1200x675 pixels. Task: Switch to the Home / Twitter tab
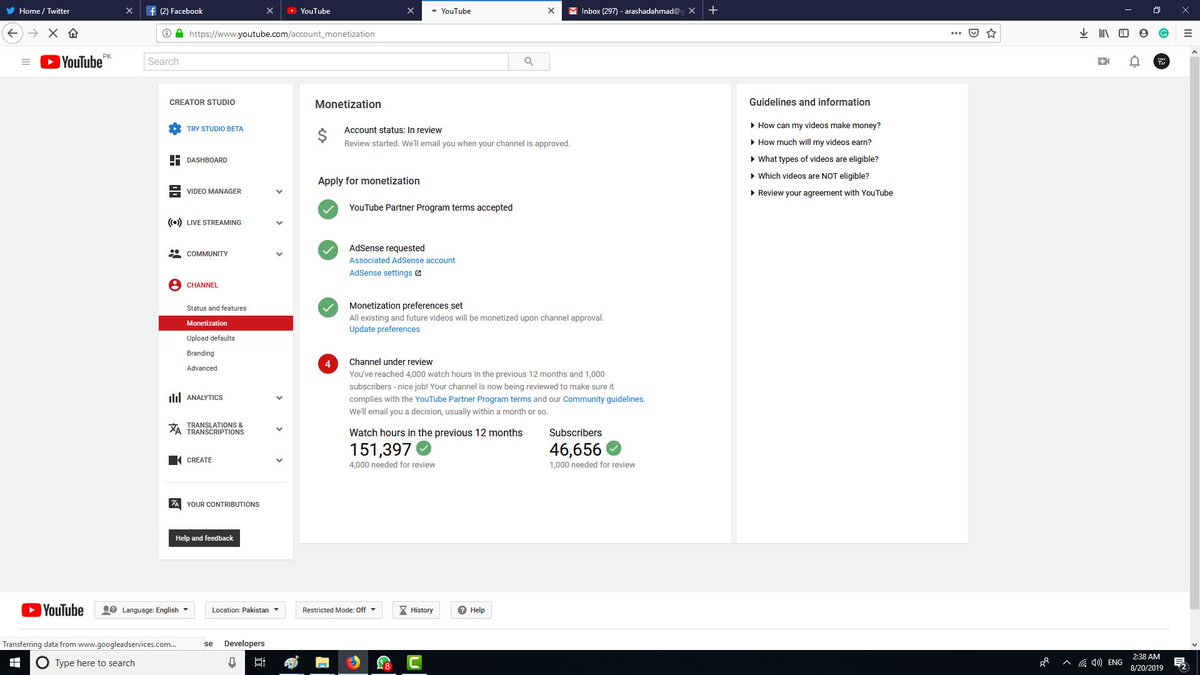click(68, 10)
